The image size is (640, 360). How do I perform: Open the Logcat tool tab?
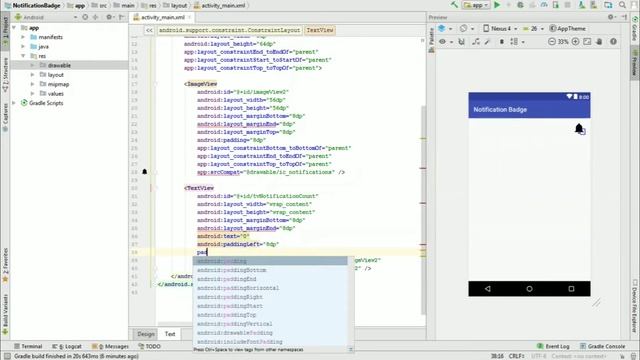(x=67, y=346)
